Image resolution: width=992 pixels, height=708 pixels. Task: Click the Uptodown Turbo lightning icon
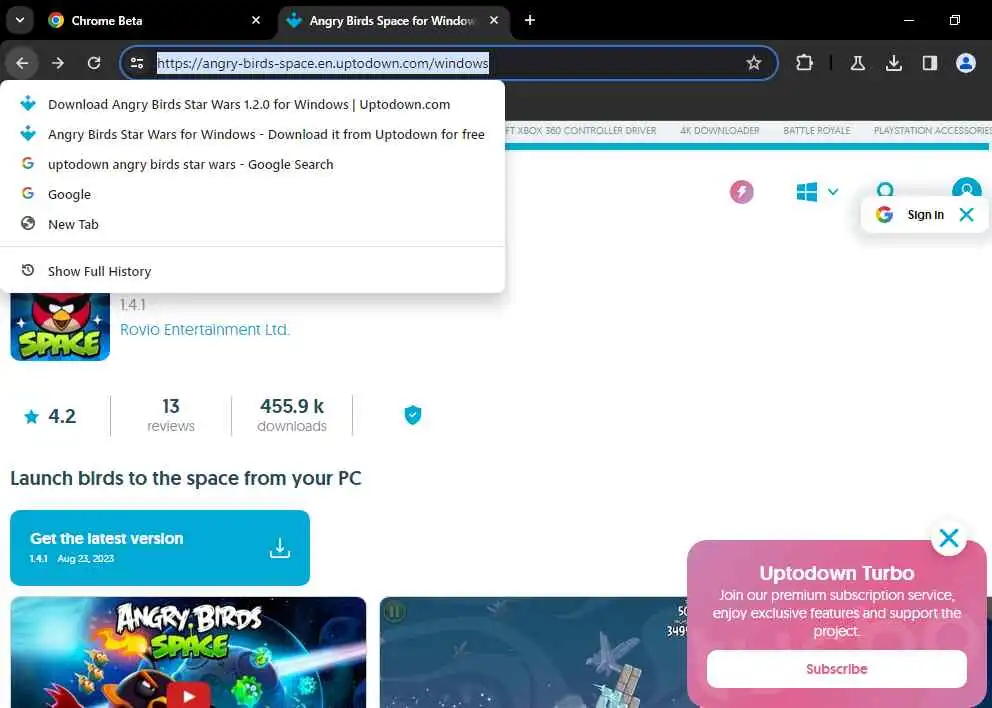741,192
